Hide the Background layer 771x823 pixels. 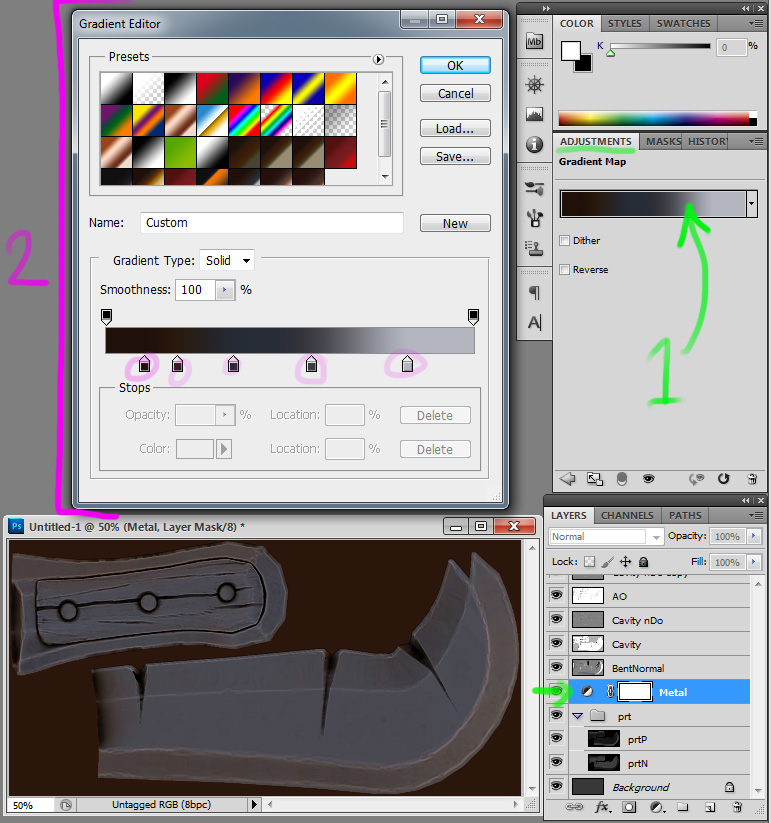point(556,786)
